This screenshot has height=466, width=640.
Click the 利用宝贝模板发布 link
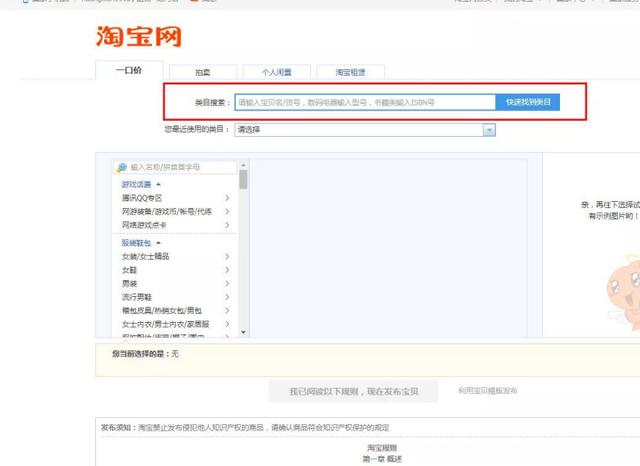coord(488,391)
